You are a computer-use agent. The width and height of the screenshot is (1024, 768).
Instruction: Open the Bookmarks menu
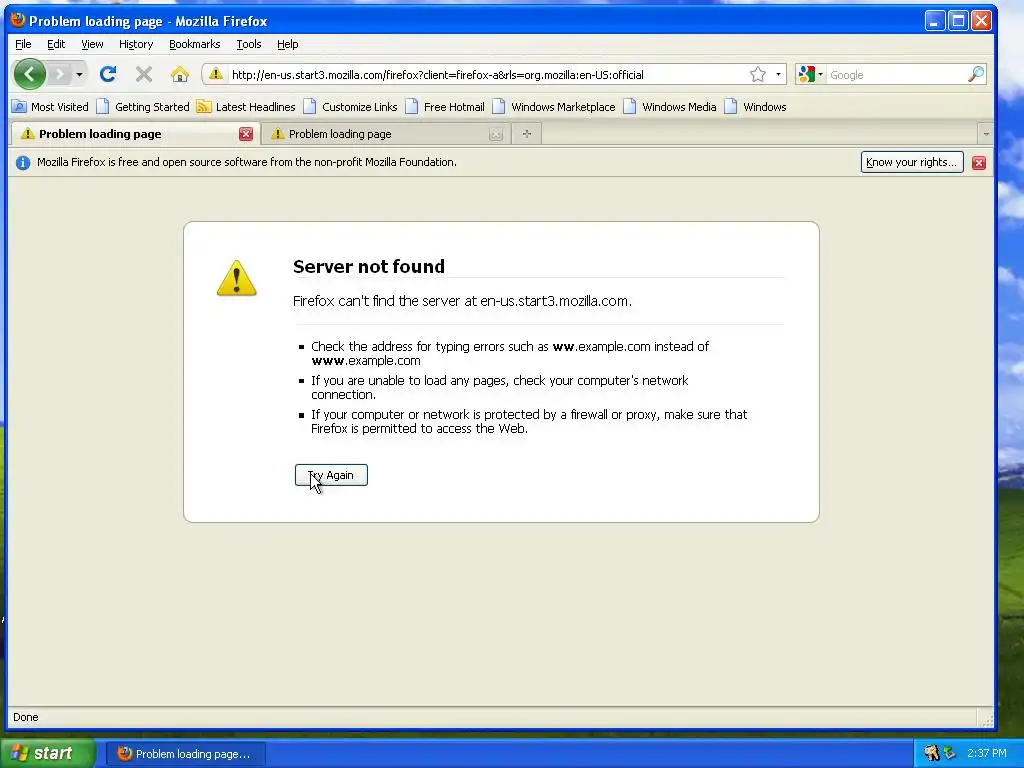[195, 44]
